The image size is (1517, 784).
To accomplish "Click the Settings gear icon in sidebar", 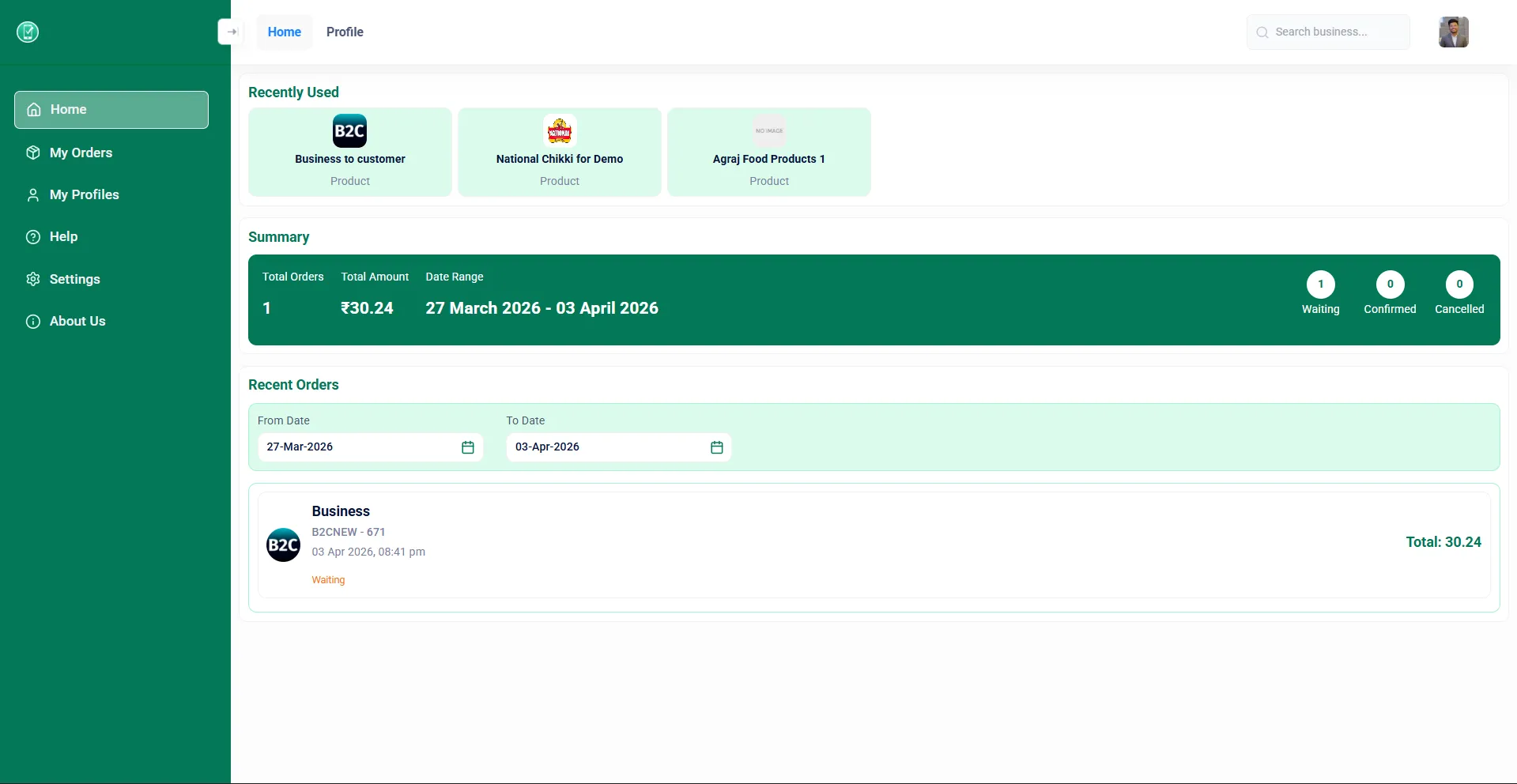I will click(x=33, y=279).
